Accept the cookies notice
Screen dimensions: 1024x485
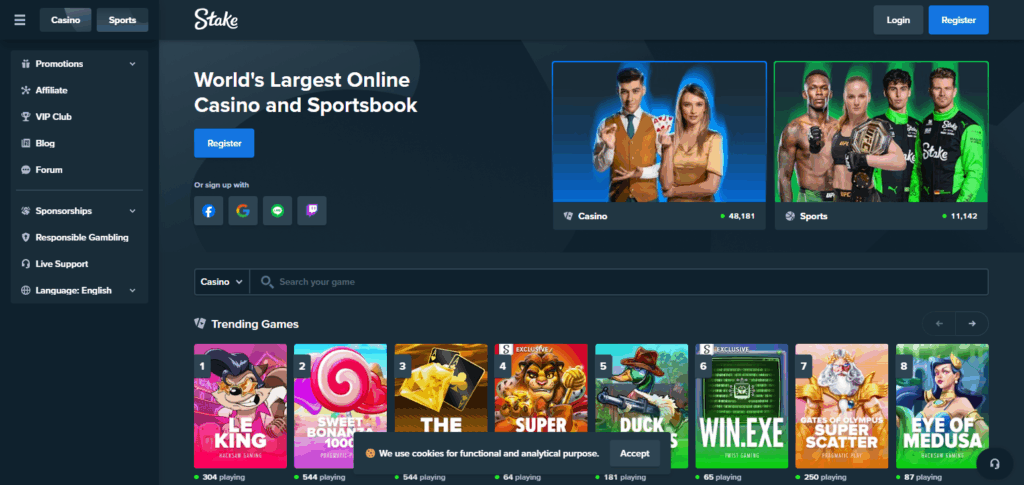point(635,453)
